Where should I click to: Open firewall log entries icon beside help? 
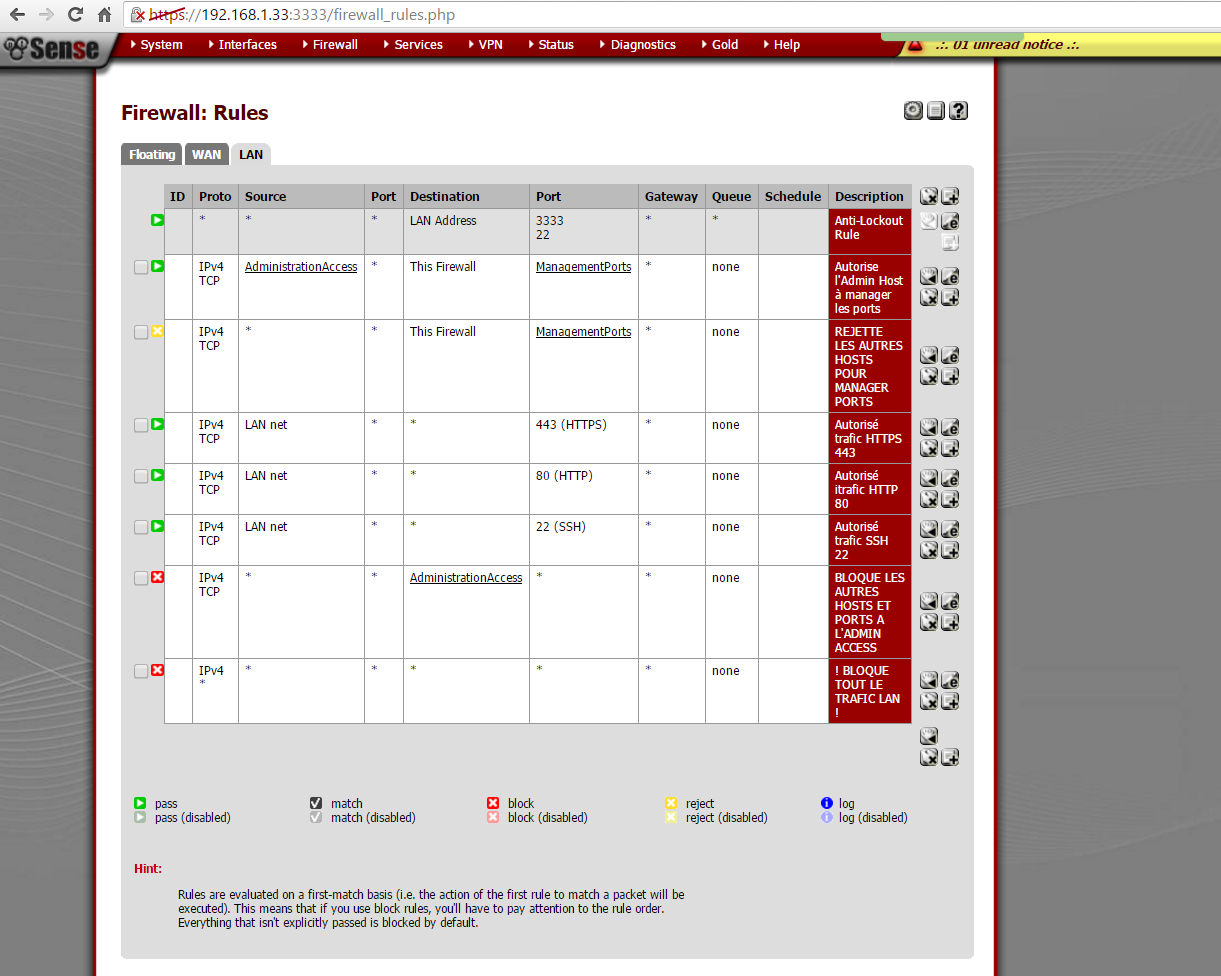pyautogui.click(x=936, y=111)
